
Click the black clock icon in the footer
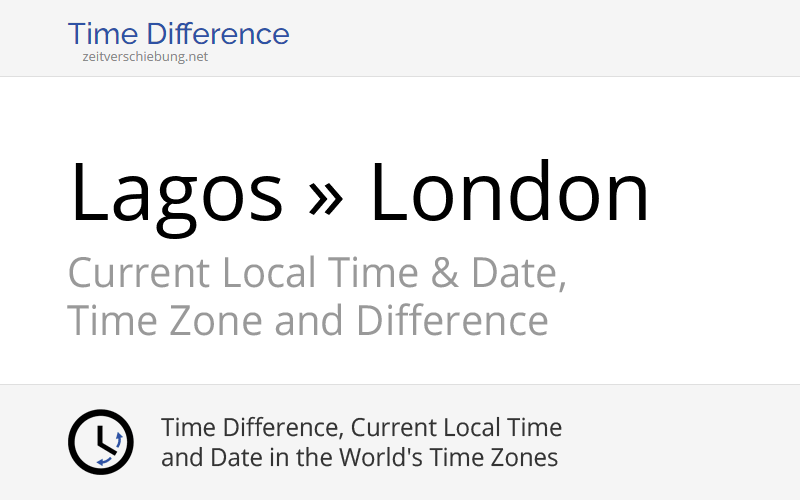point(100,442)
